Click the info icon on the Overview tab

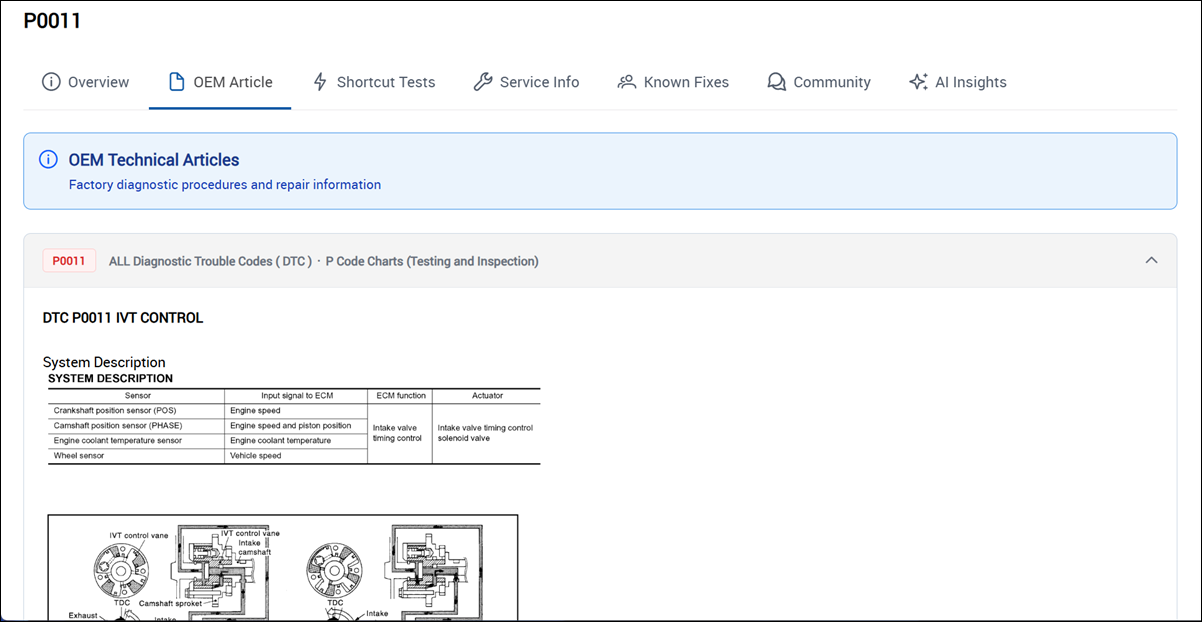tap(51, 82)
